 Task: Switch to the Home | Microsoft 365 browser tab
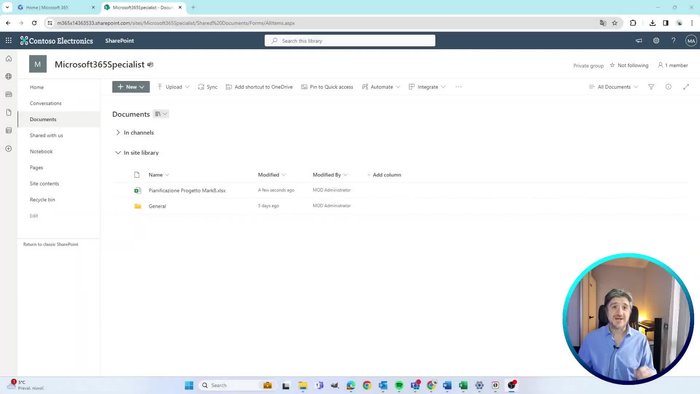pos(56,7)
